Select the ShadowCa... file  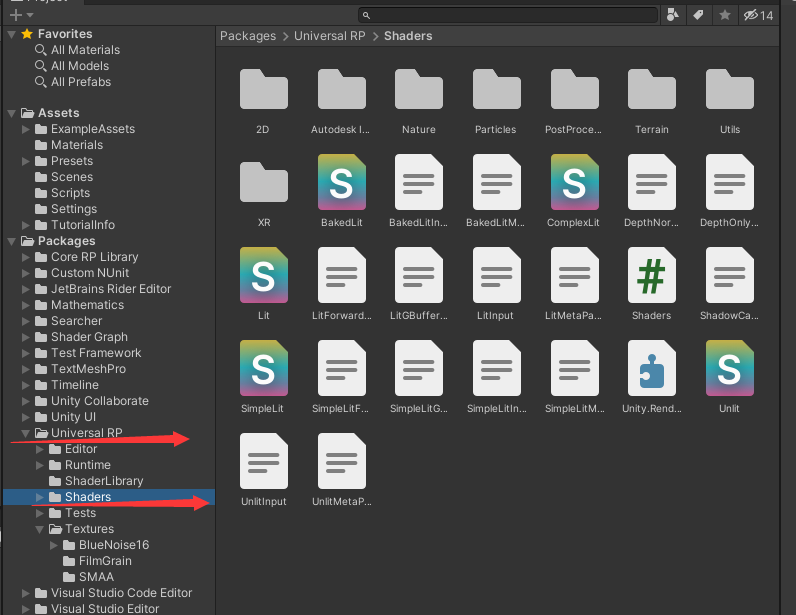coord(729,275)
